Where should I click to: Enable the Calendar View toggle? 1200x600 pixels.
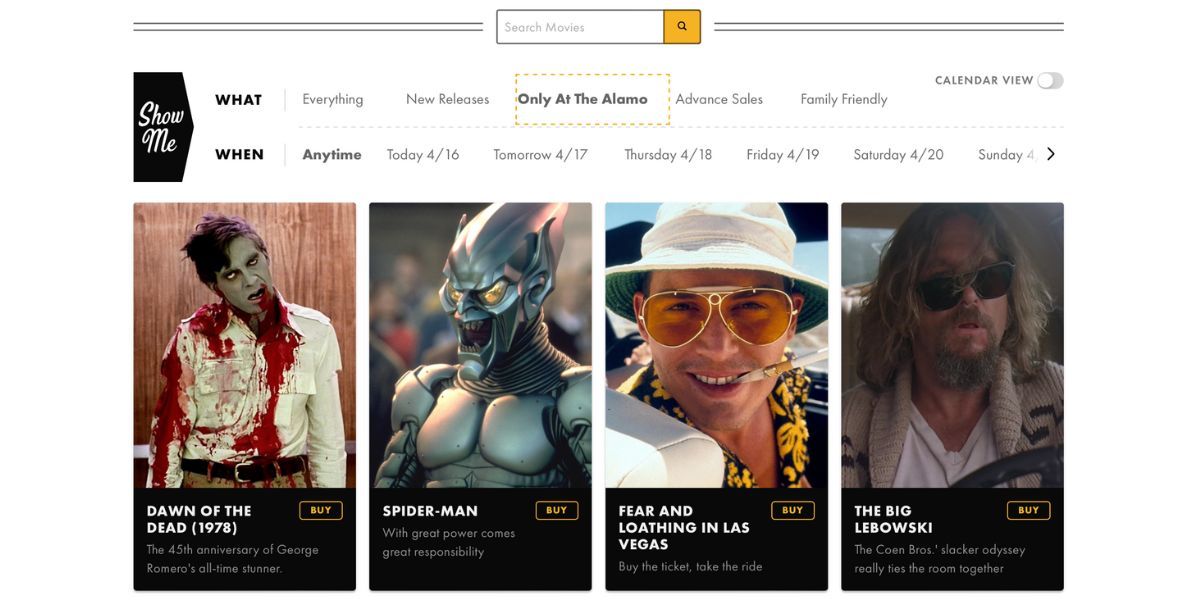(x=1051, y=80)
